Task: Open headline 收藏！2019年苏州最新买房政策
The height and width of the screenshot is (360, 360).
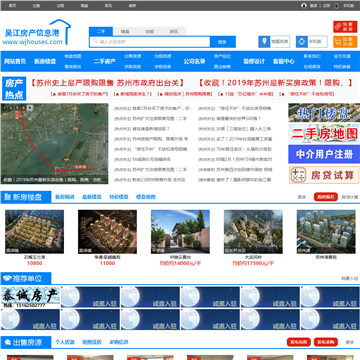Action: (x=275, y=83)
